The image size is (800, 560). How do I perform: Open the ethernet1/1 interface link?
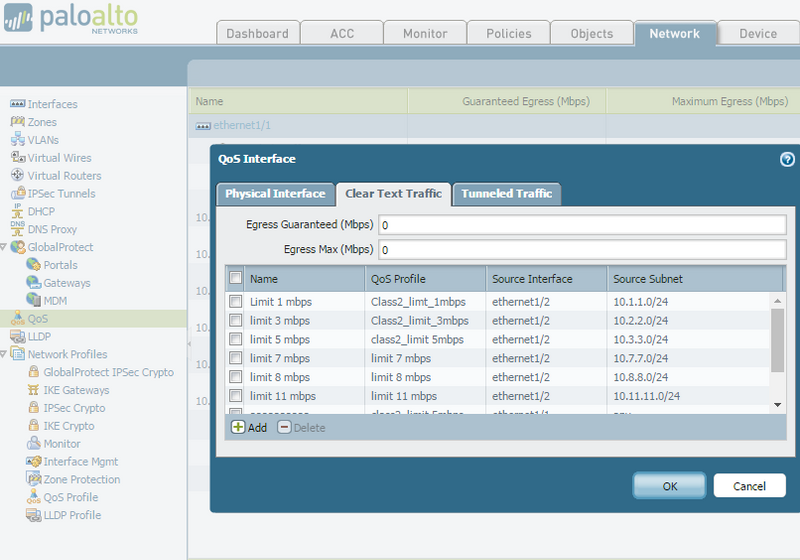[241, 126]
